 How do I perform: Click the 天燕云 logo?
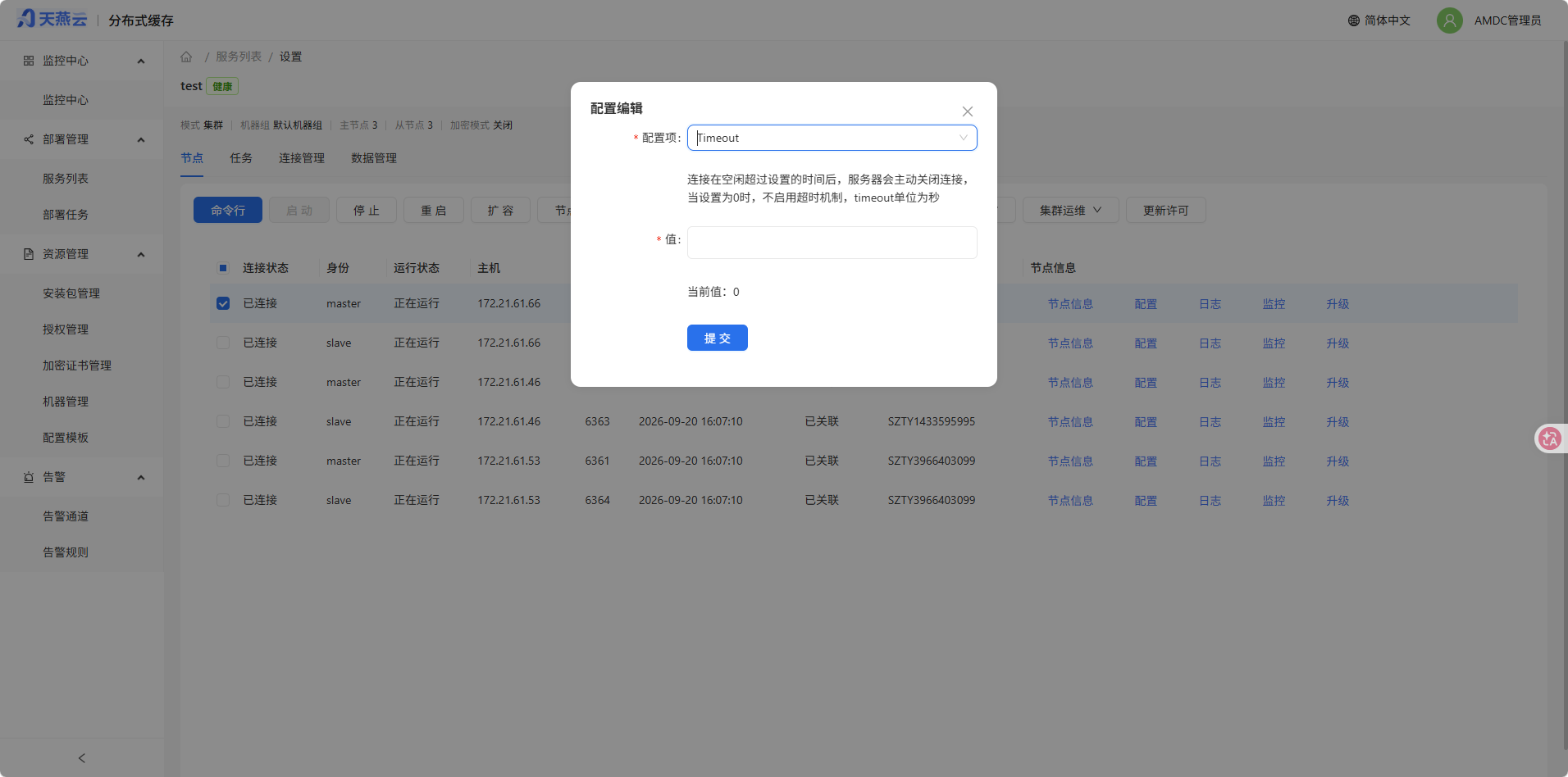(x=52, y=19)
